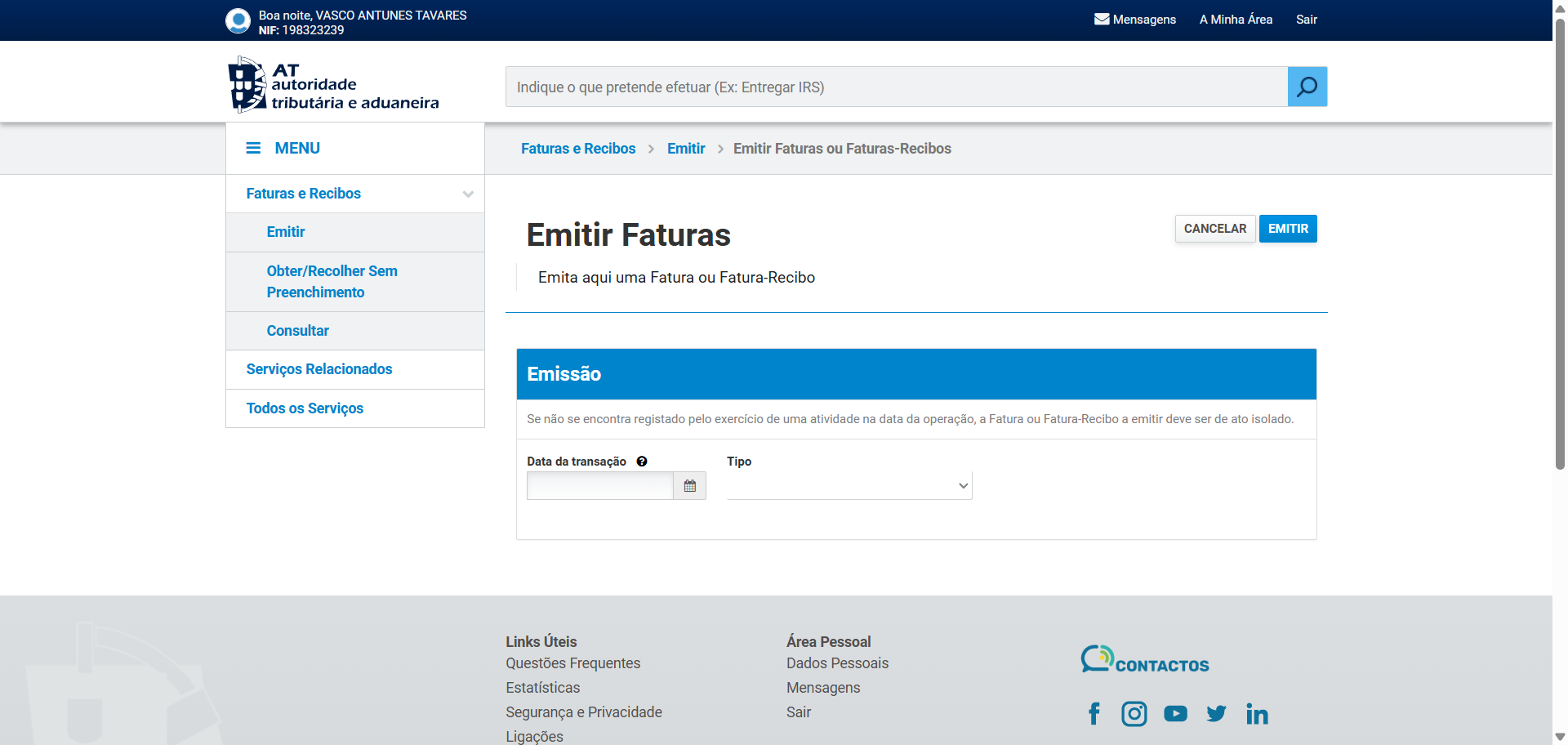Focus the 'Indique o que pretende efetuar' search field
This screenshot has width=1568, height=745.
point(897,87)
